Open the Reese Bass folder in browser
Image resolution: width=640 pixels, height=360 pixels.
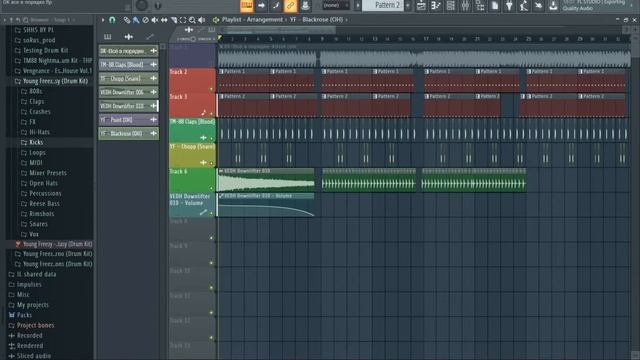[x=44, y=203]
